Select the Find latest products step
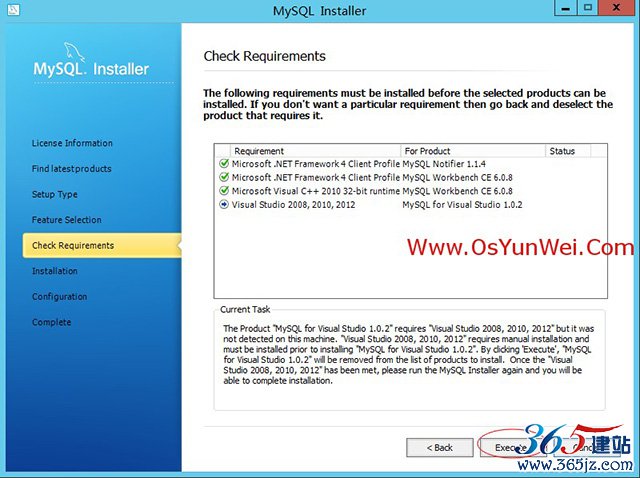Screen dimensions: 640x478 tap(71, 169)
